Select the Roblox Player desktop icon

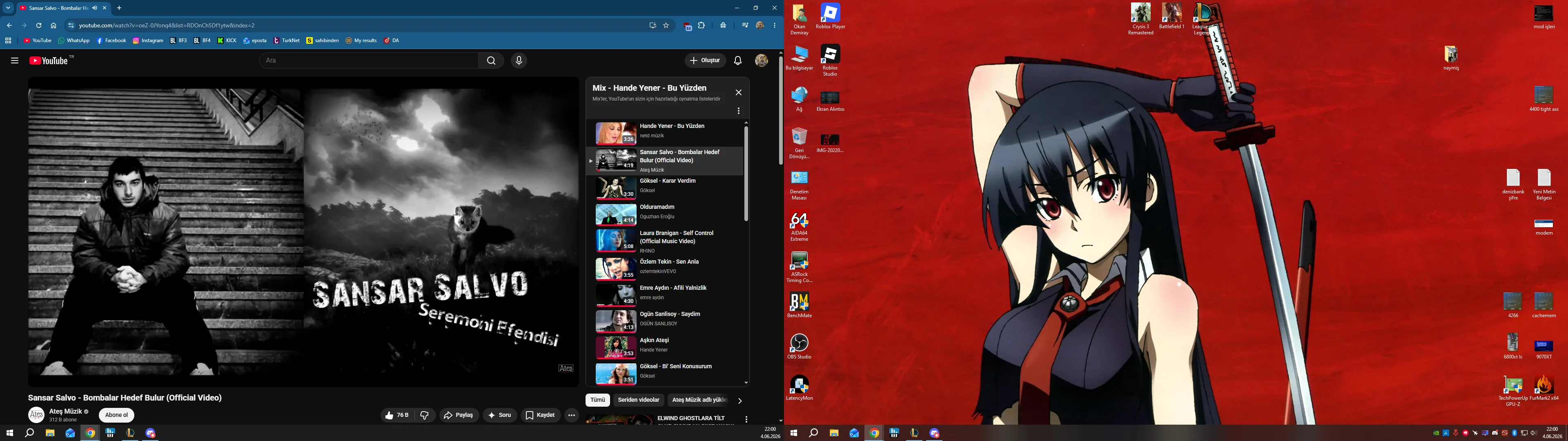tap(830, 16)
